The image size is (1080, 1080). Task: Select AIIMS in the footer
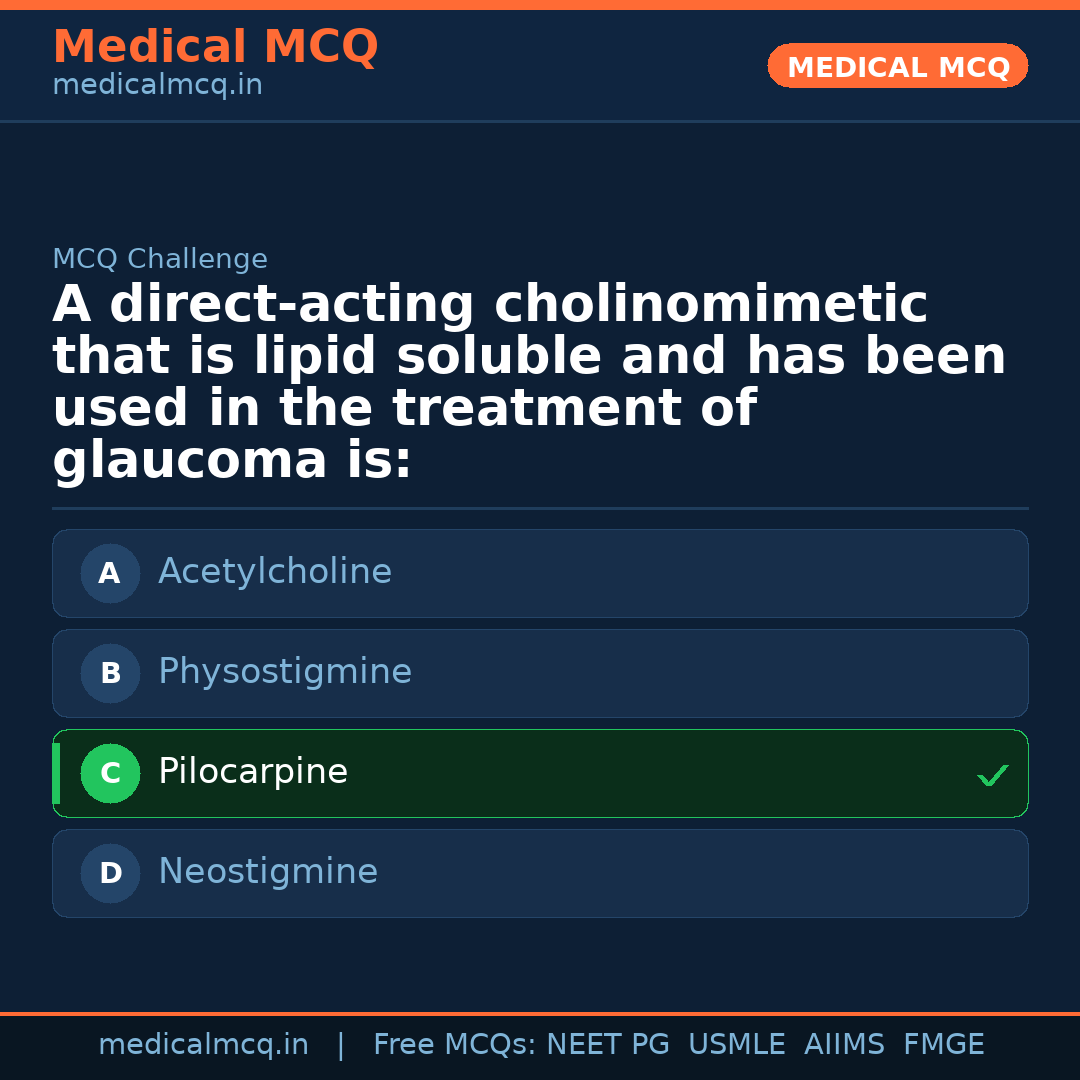844,1045
